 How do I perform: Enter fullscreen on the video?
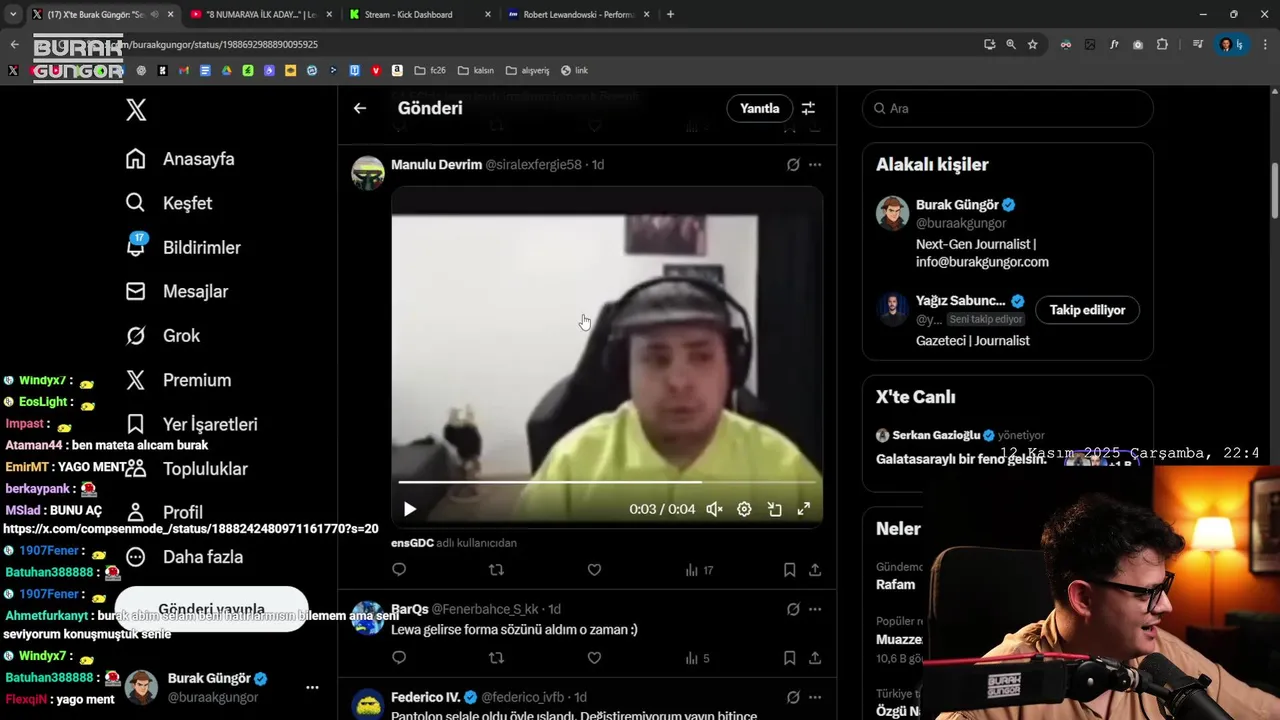point(803,509)
